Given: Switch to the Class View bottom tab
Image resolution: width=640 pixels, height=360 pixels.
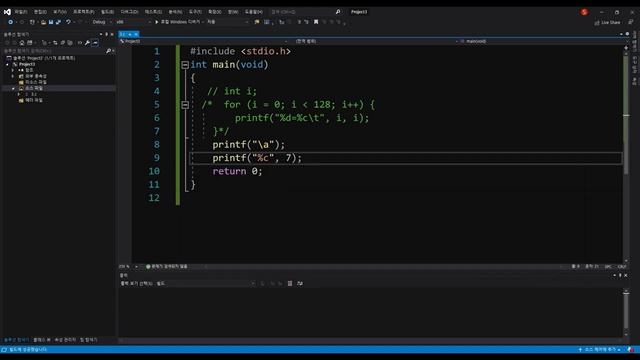Looking at the screenshot, I should pos(42,340).
